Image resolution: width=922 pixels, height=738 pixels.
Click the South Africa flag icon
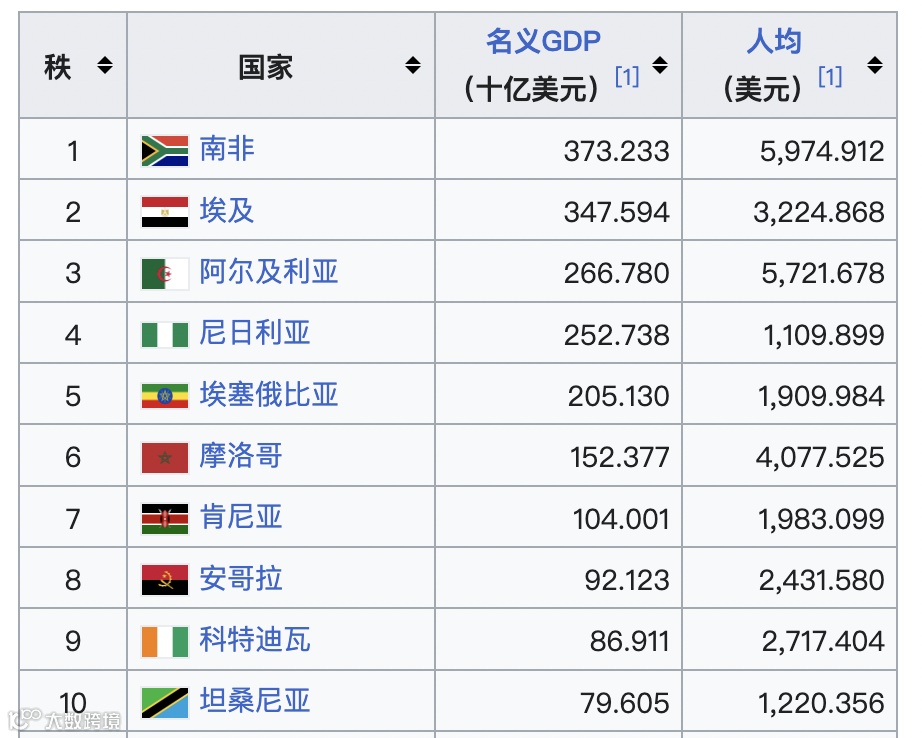tap(165, 151)
